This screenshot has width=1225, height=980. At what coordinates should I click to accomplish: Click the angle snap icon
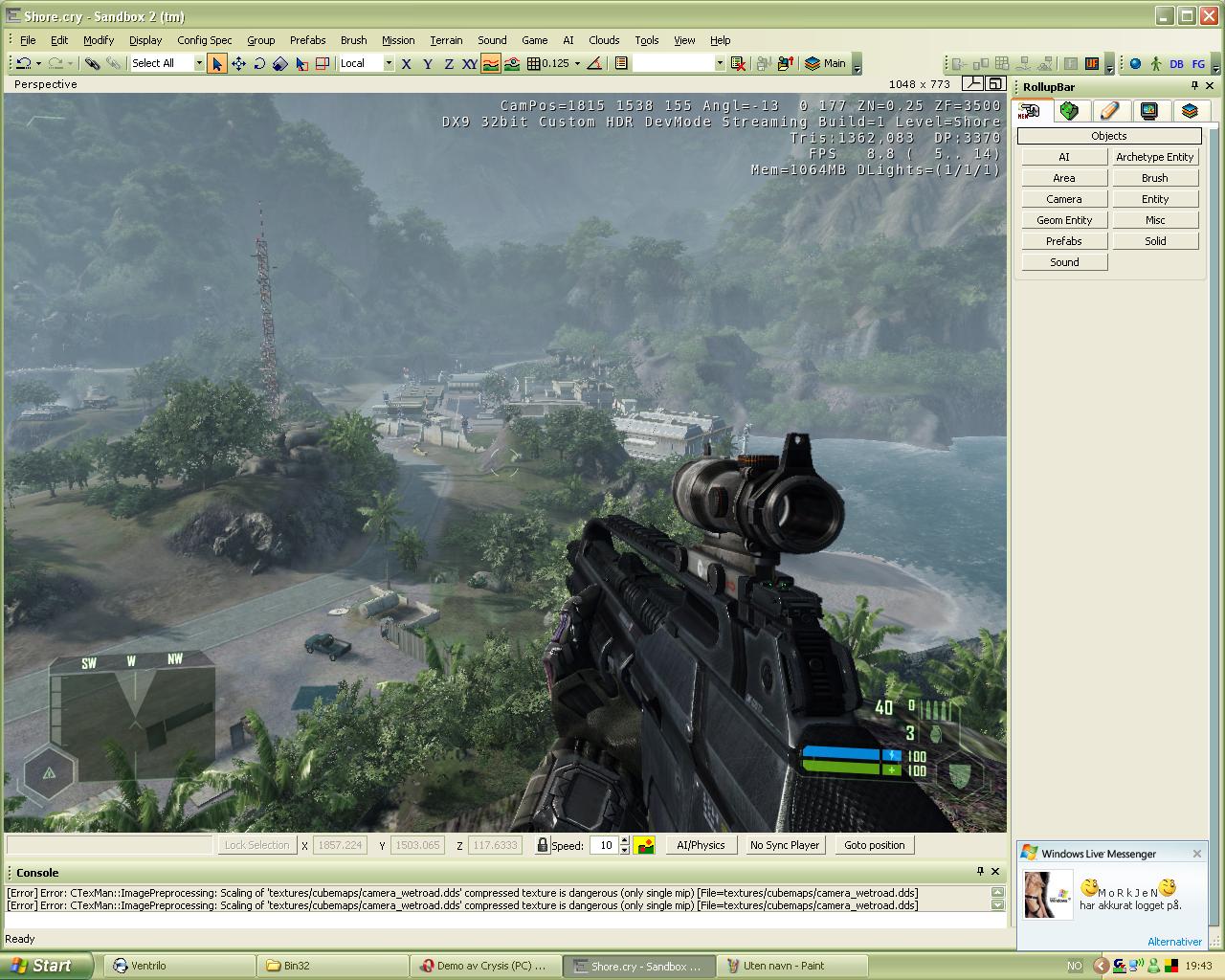594,63
